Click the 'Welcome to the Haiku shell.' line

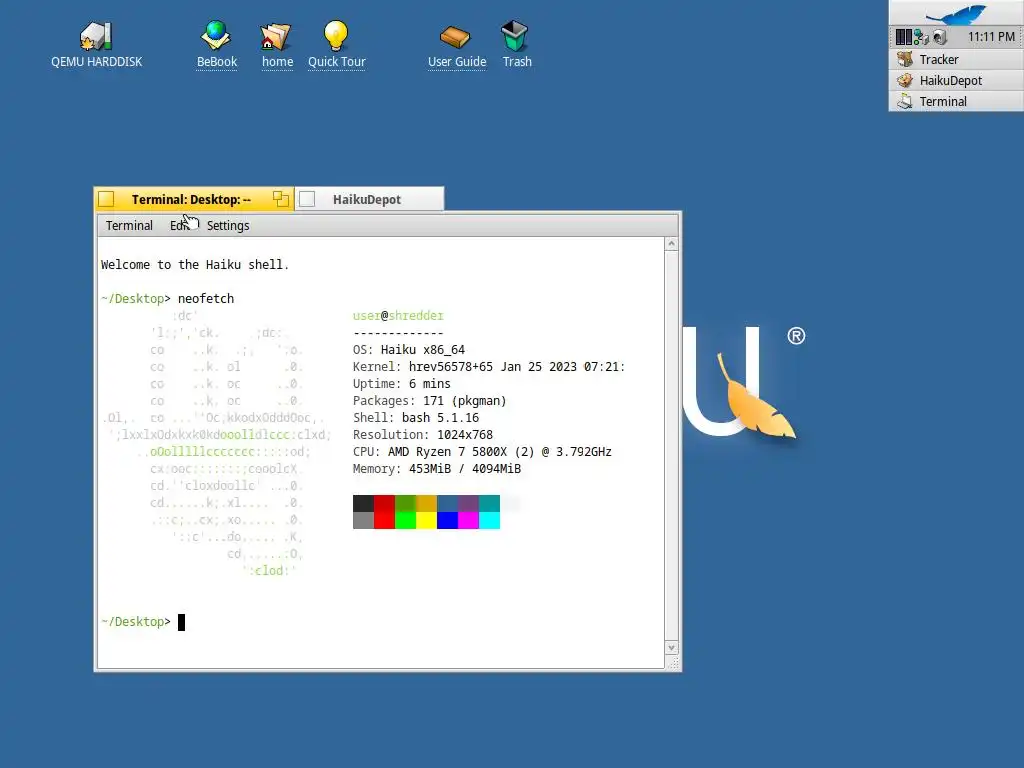point(195,264)
